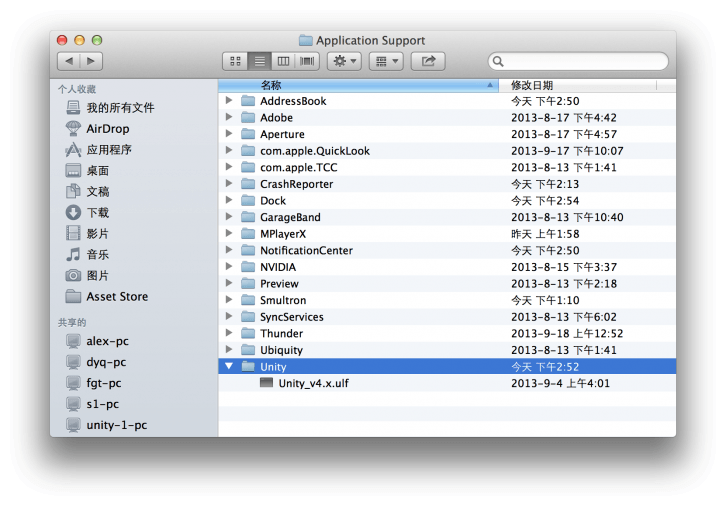
Task: Select list view toggle button
Action: point(259,62)
